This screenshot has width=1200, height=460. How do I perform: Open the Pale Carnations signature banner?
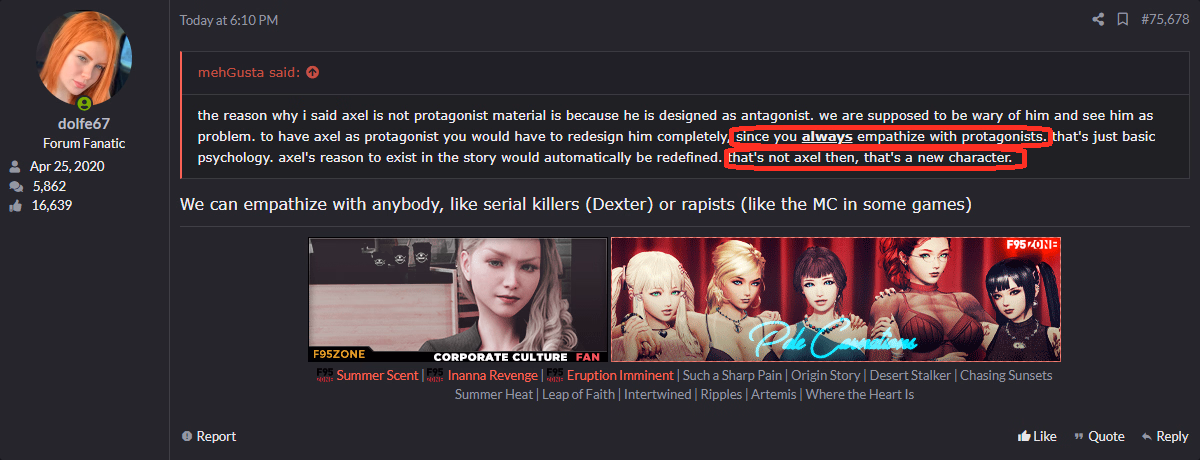836,300
